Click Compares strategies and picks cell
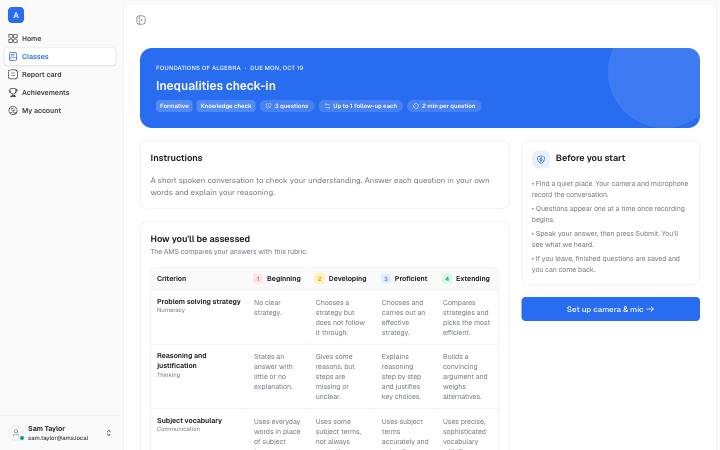This screenshot has width=720, height=450. click(x=466, y=317)
